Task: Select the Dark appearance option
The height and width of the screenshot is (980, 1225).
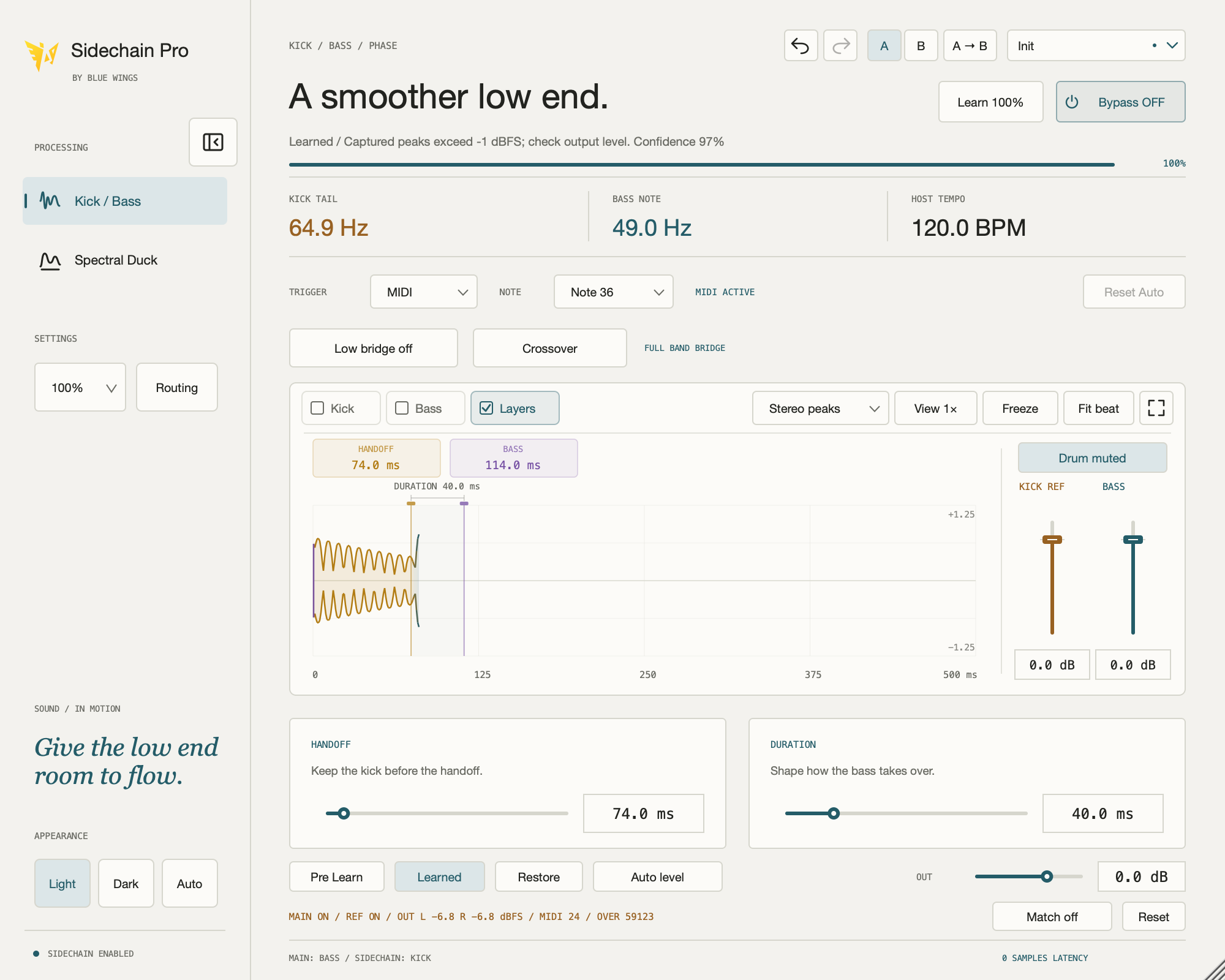Action: pyautogui.click(x=126, y=884)
